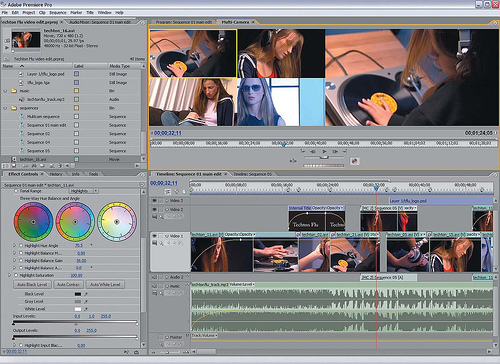Select the blonde sunglasses camera angle thumbnail
The image size is (500, 364).
click(281, 102)
